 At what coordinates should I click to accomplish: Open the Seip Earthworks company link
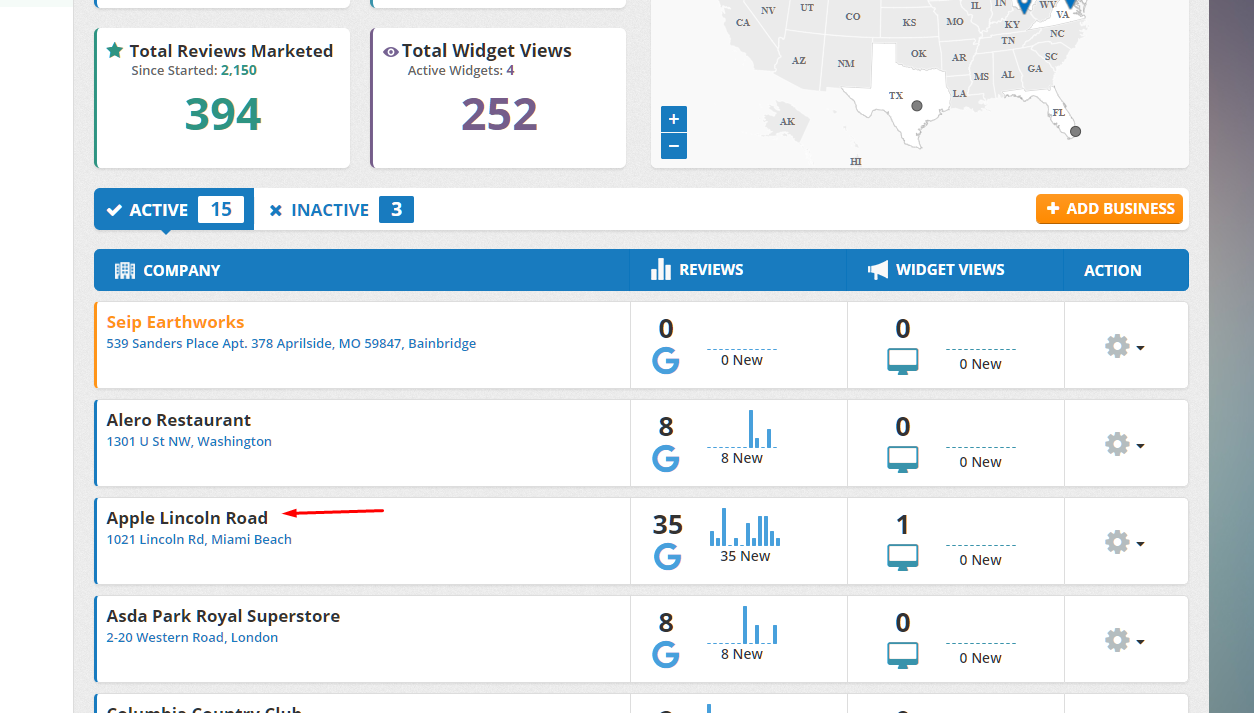(x=175, y=322)
